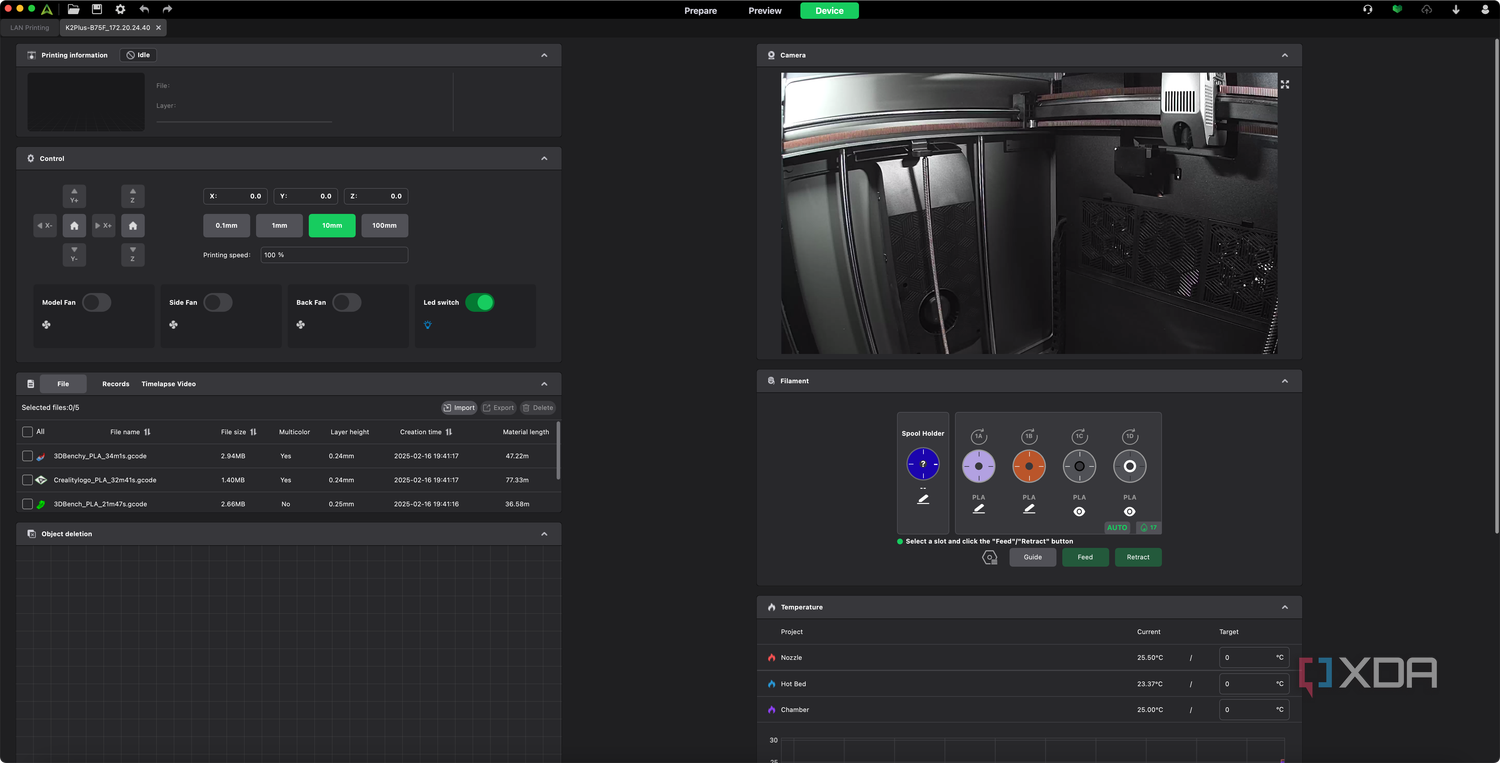Viewport: 1500px width, 763px height.
Task: Expand the camera view to fullscreen
Action: [1285, 84]
